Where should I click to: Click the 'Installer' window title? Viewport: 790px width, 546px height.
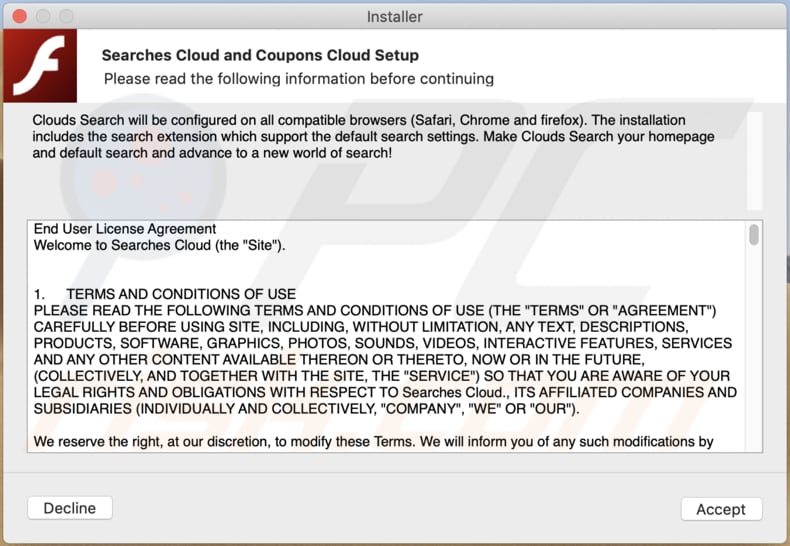[394, 17]
